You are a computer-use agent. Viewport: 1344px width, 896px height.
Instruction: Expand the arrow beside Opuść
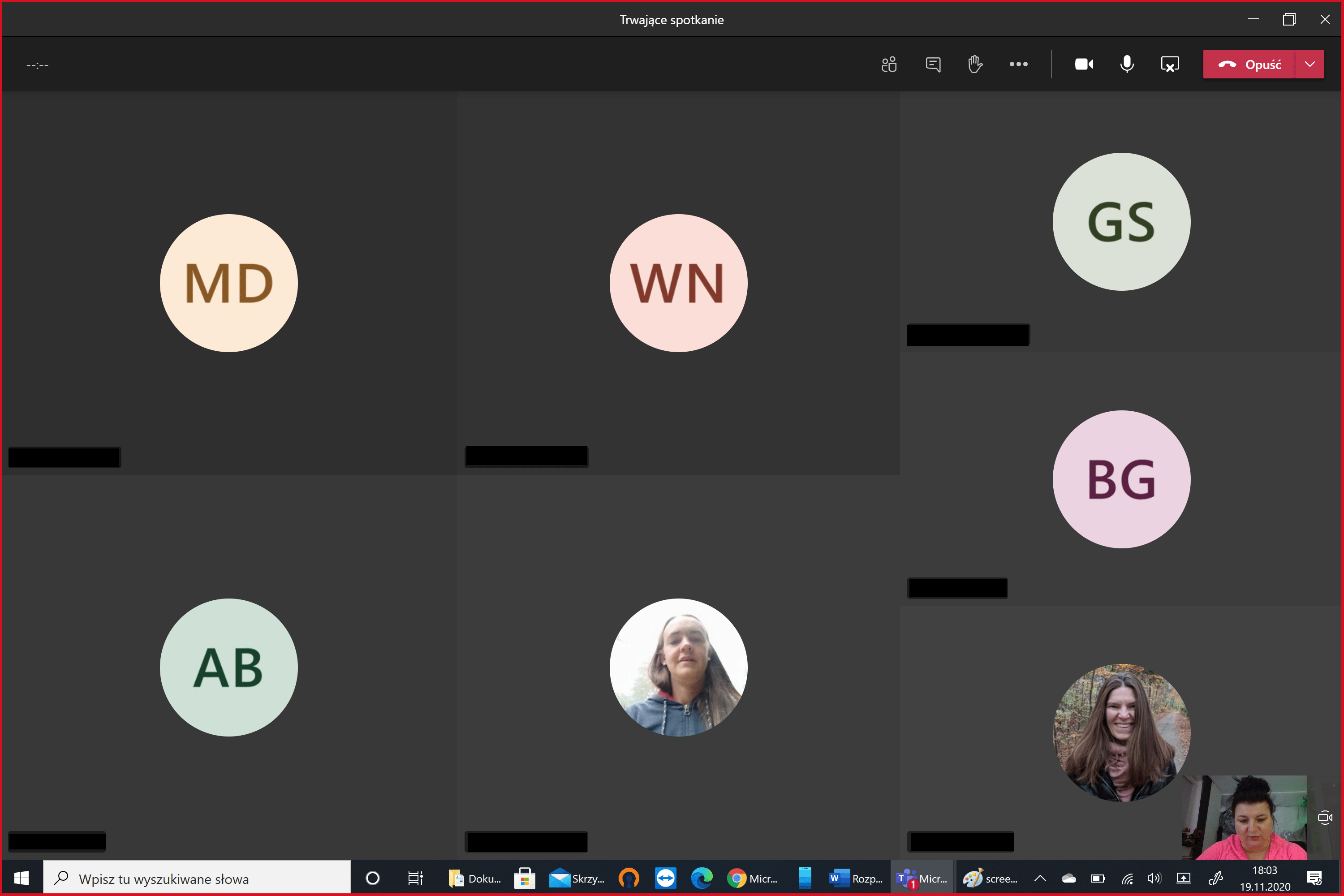tap(1310, 64)
